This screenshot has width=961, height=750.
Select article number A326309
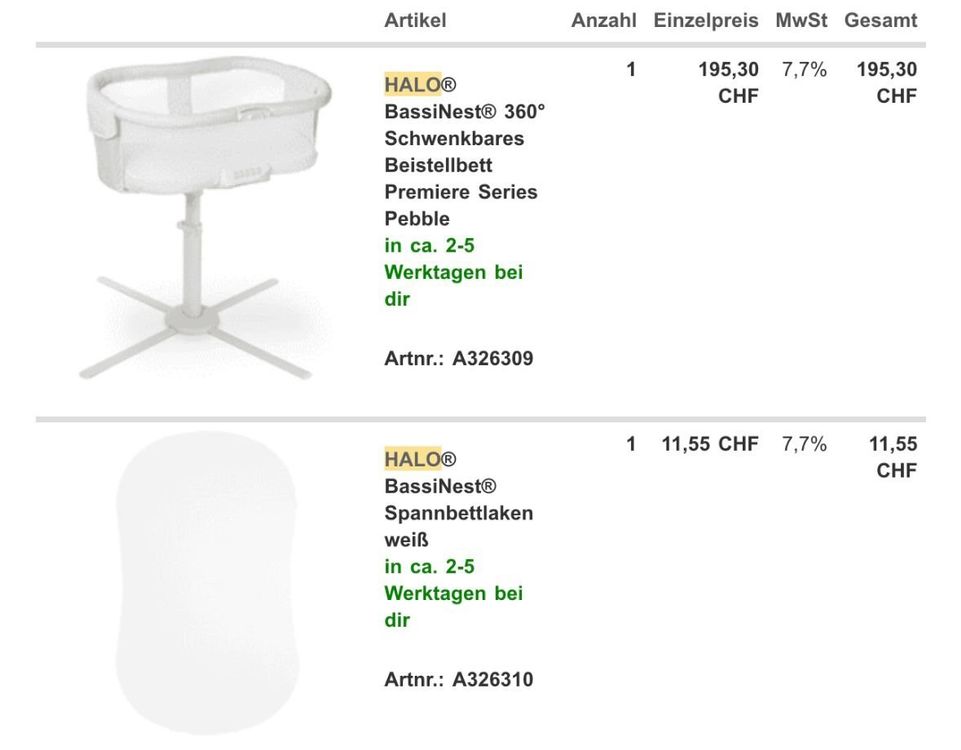coord(492,358)
